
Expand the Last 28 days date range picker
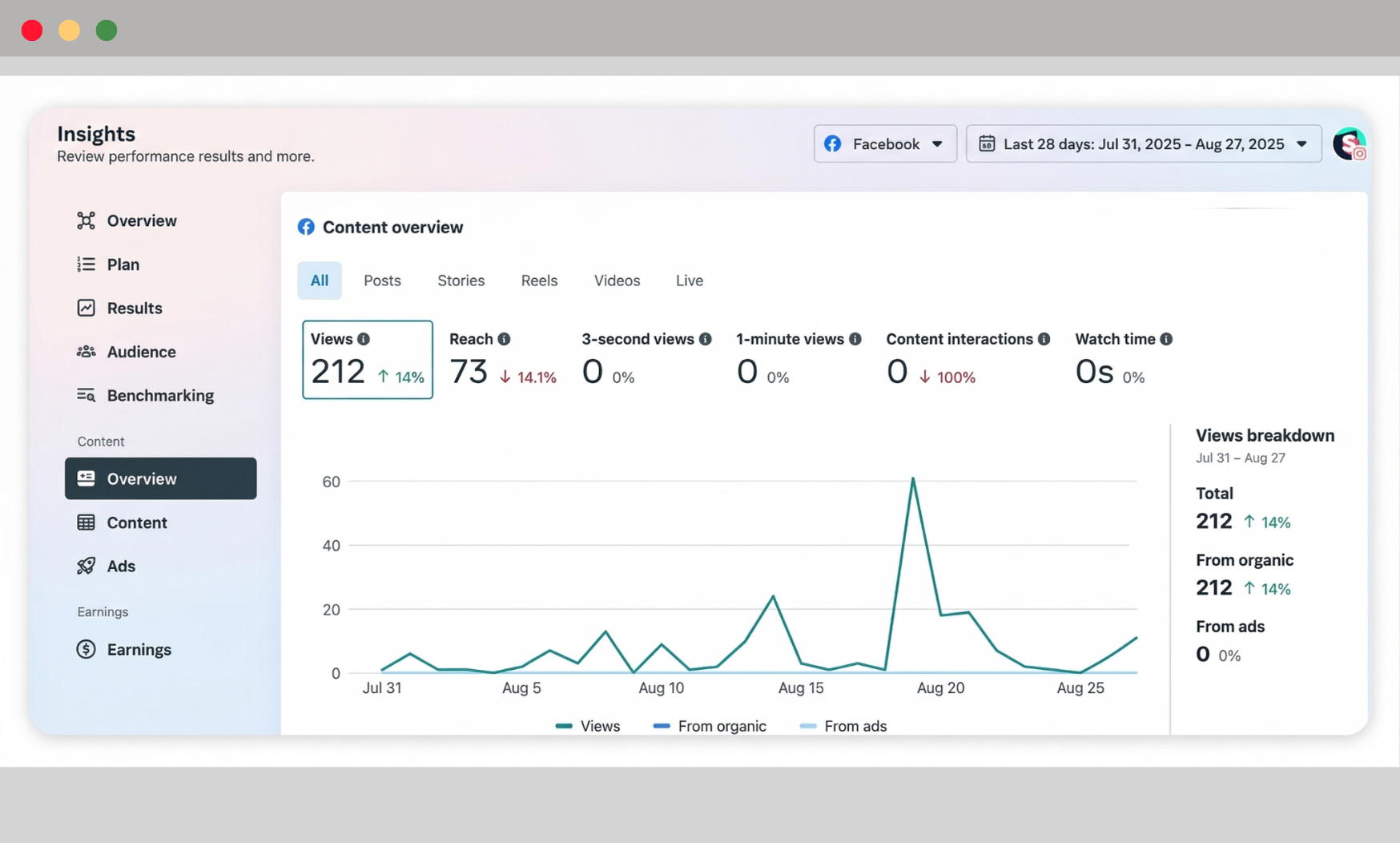coord(1143,144)
